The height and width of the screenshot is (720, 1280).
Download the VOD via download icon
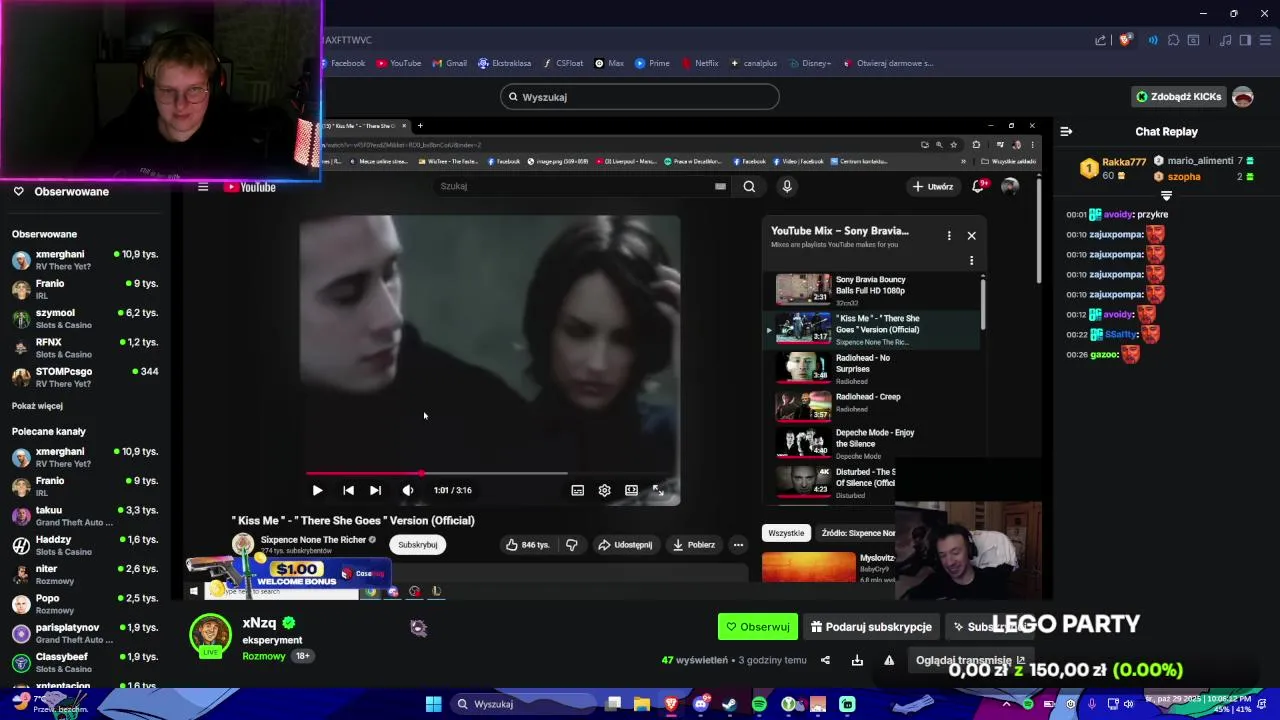coord(857,660)
